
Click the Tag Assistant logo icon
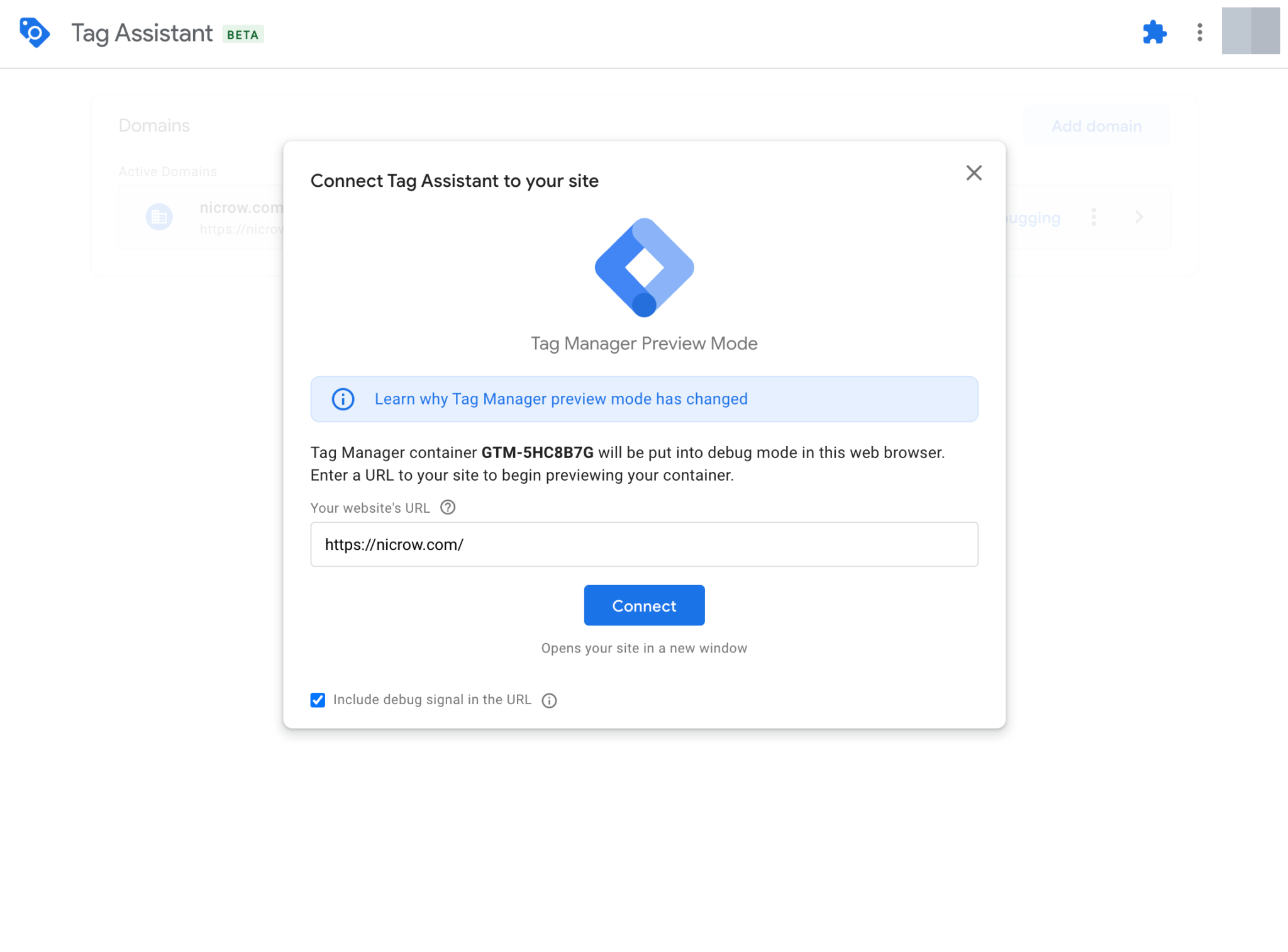coord(35,33)
